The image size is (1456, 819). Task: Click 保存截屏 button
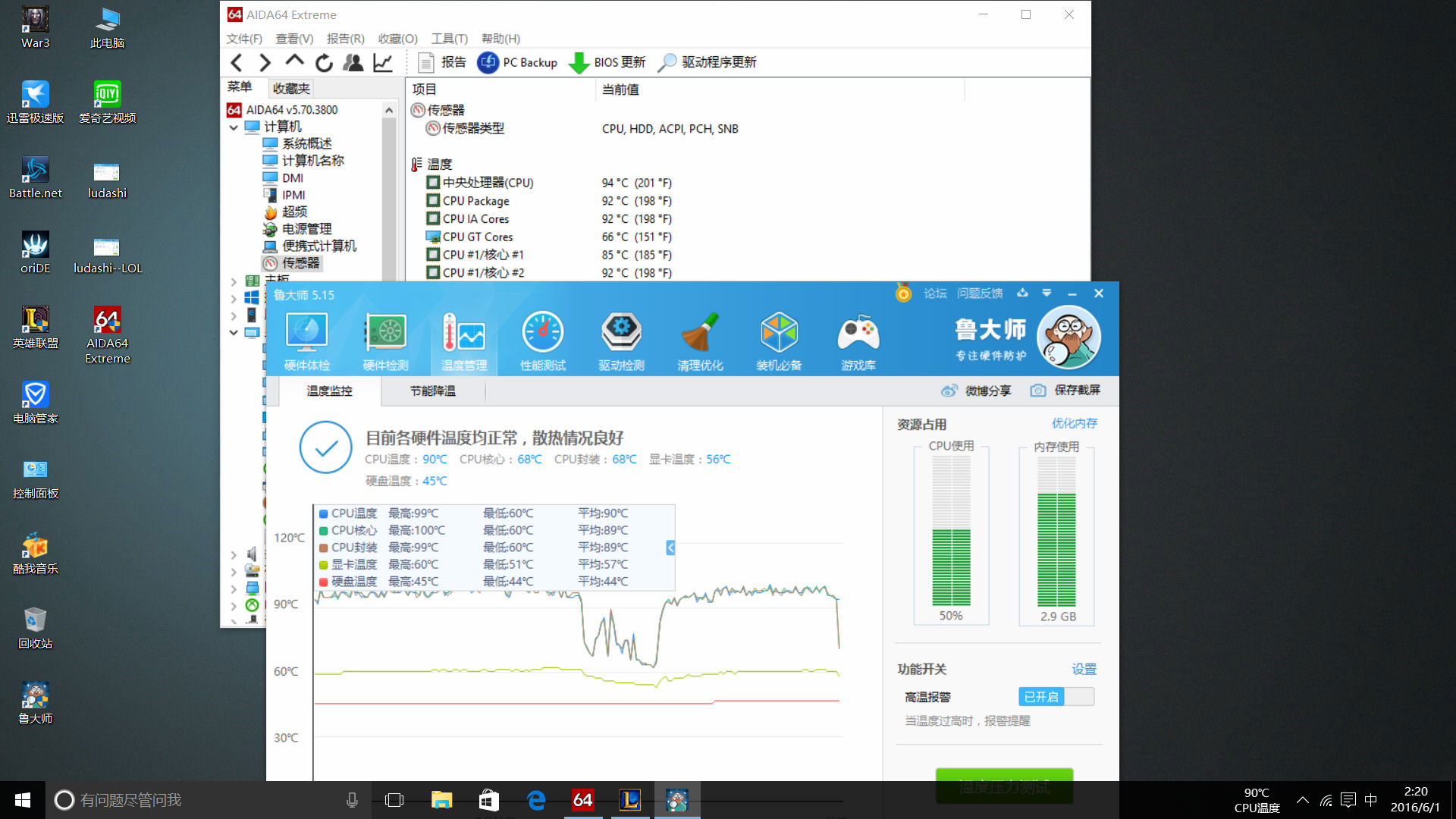click(1065, 390)
